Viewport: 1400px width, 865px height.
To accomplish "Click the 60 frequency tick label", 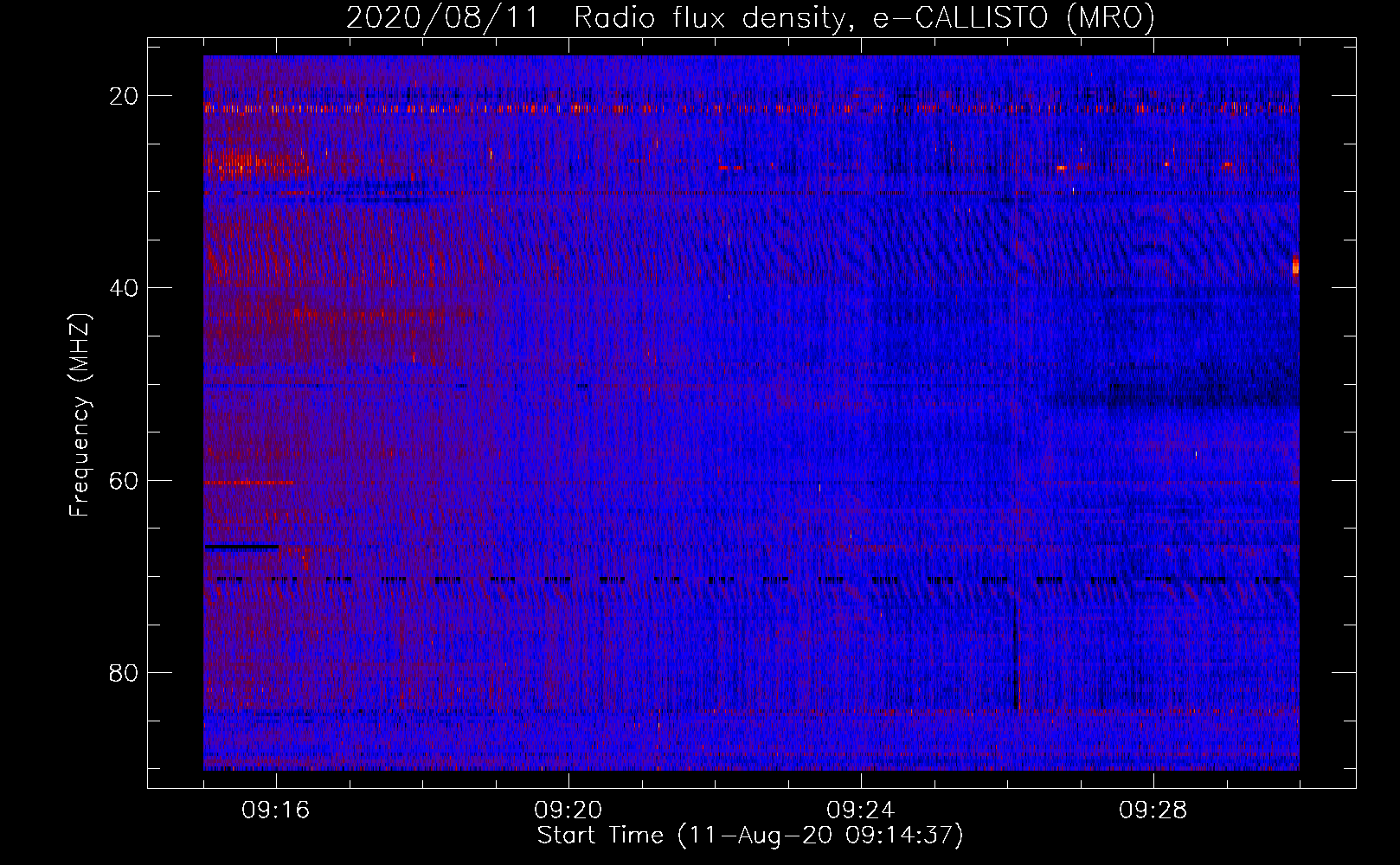I will 124,480.
